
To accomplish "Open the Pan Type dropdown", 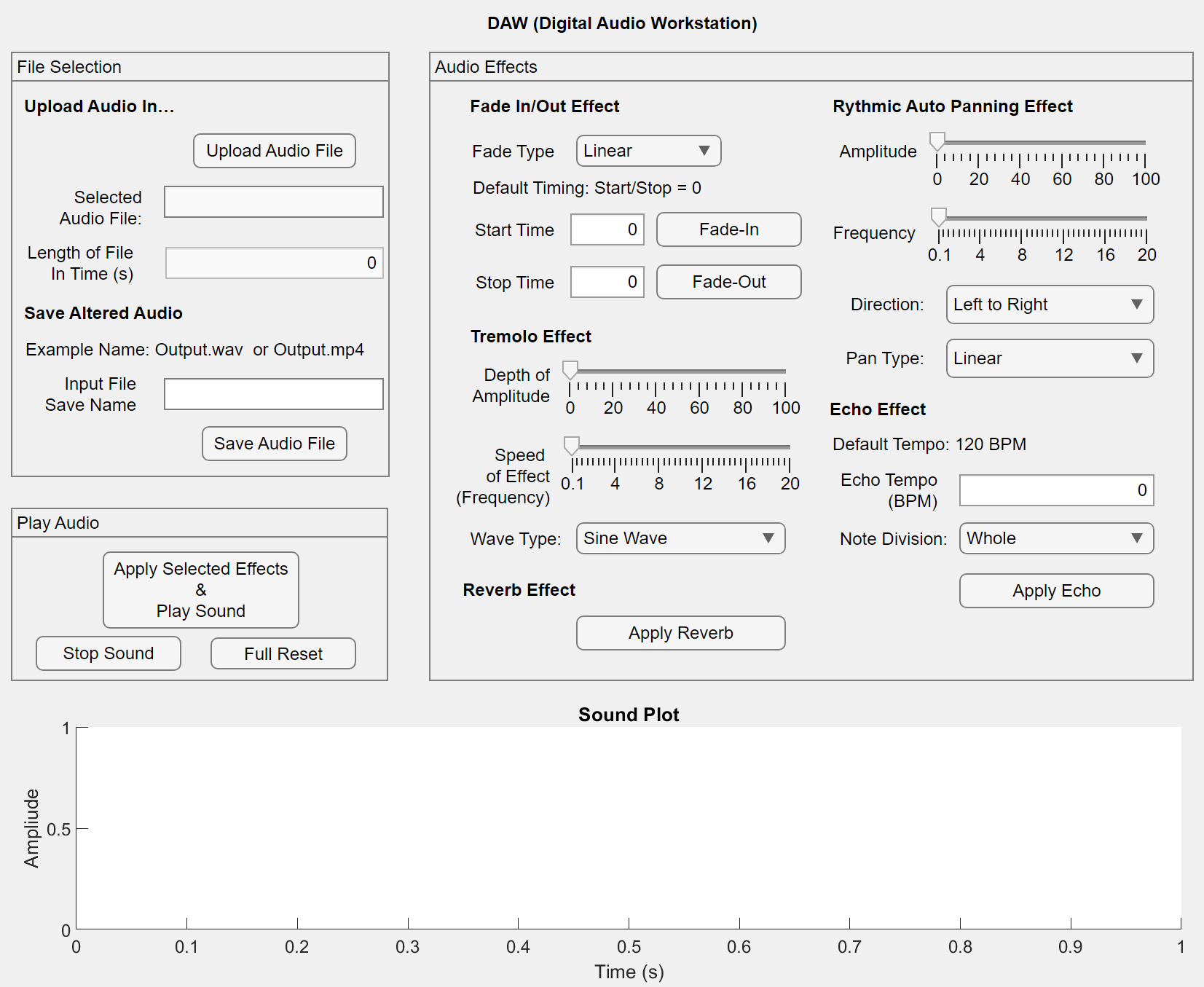I will tap(1049, 358).
